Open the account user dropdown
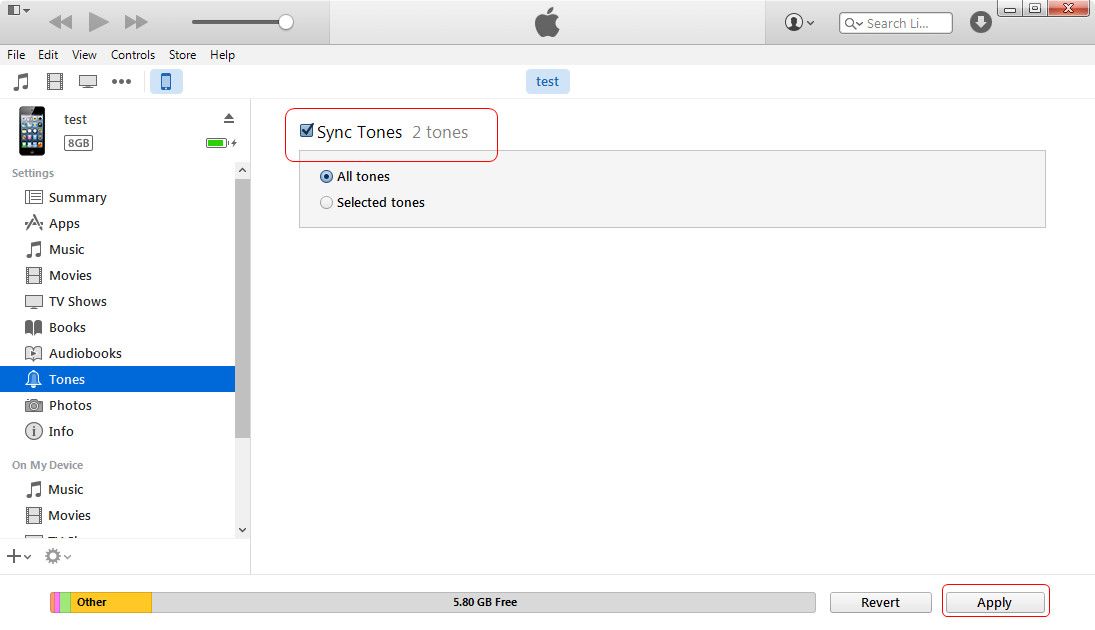This screenshot has width=1095, height=630. [x=799, y=22]
